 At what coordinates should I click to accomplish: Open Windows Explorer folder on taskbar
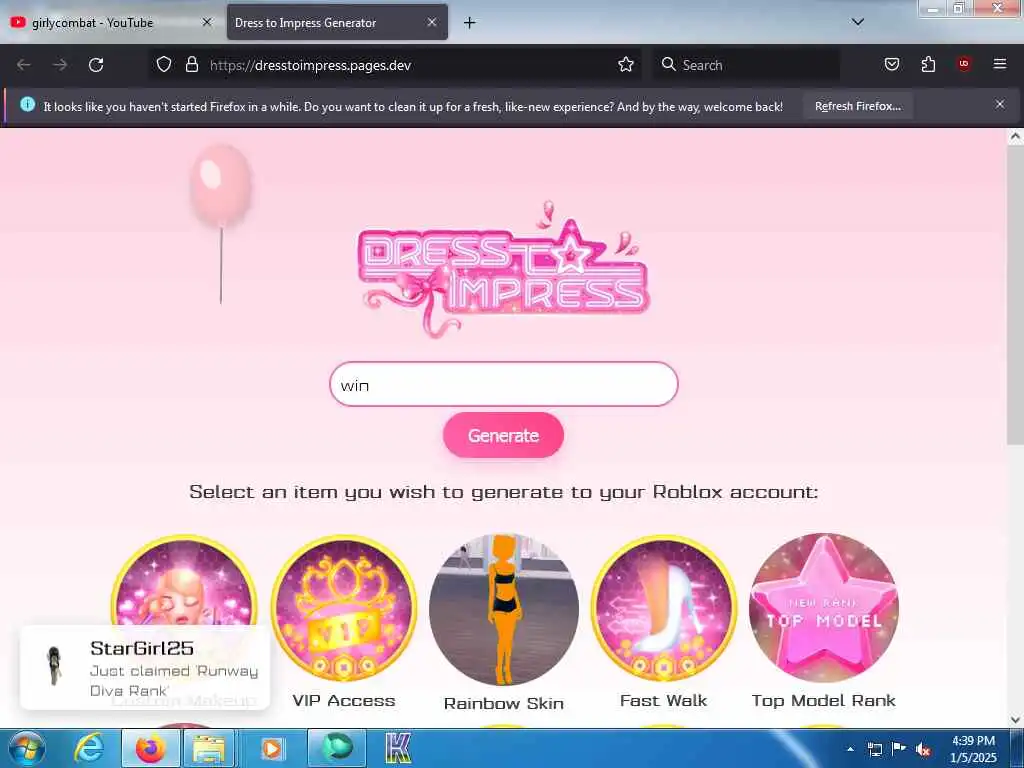click(209, 748)
